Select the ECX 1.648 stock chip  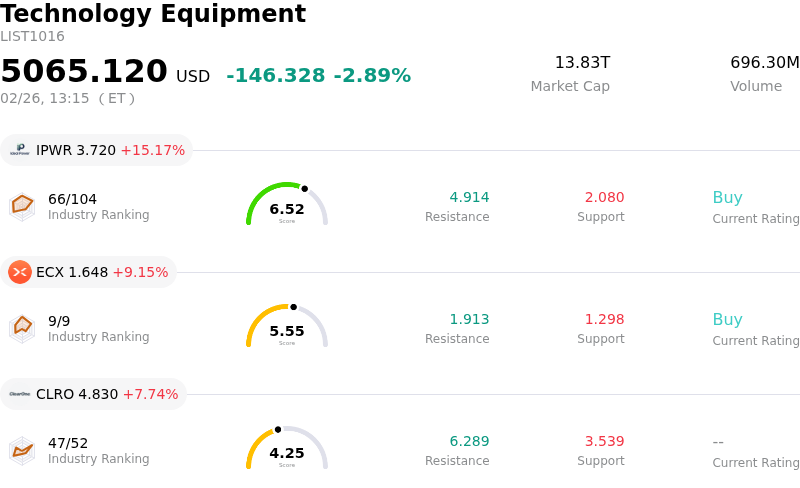(89, 272)
